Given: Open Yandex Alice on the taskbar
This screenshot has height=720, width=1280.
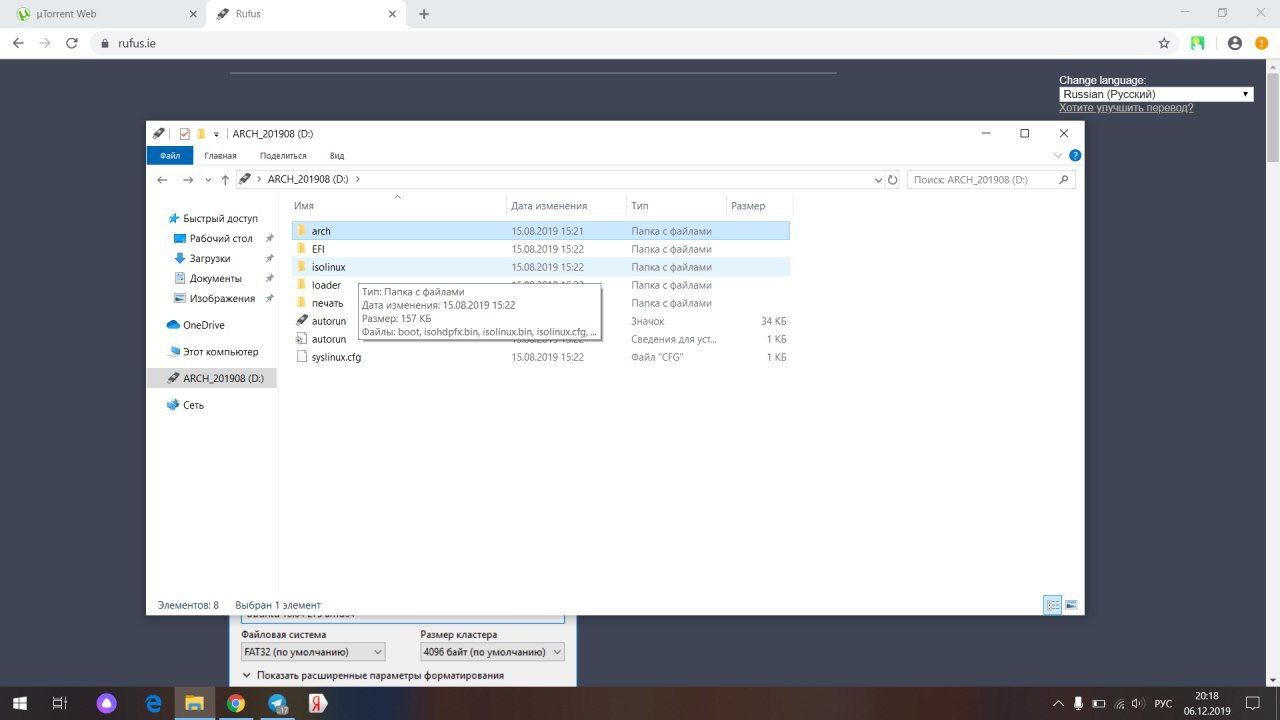Looking at the screenshot, I should pos(107,703).
